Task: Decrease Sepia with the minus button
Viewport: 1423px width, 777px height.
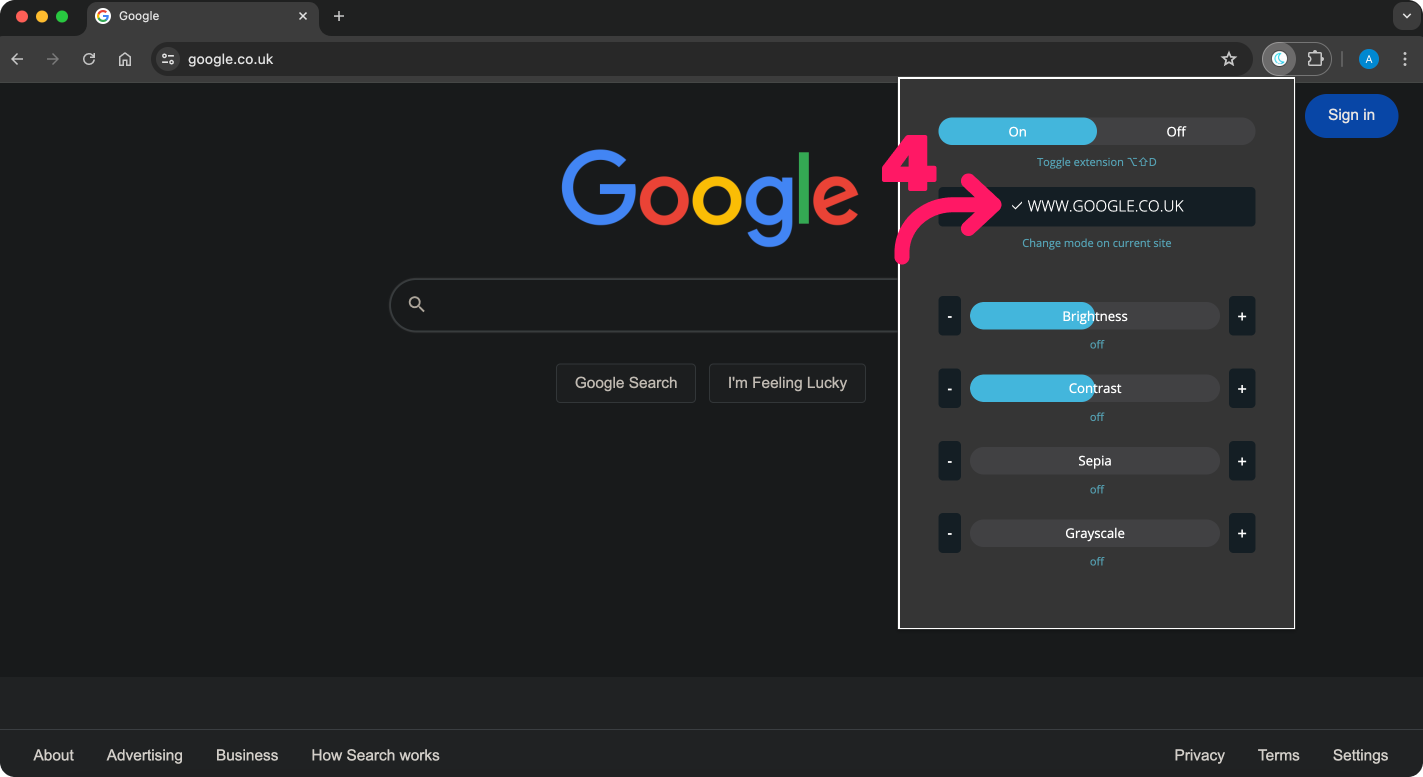Action: pos(949,461)
